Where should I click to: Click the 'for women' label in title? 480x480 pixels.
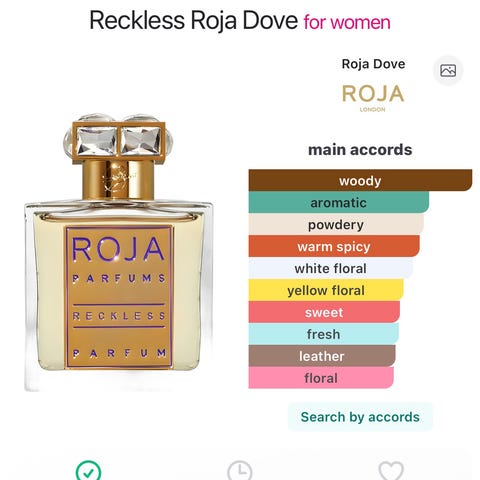[x=347, y=22]
